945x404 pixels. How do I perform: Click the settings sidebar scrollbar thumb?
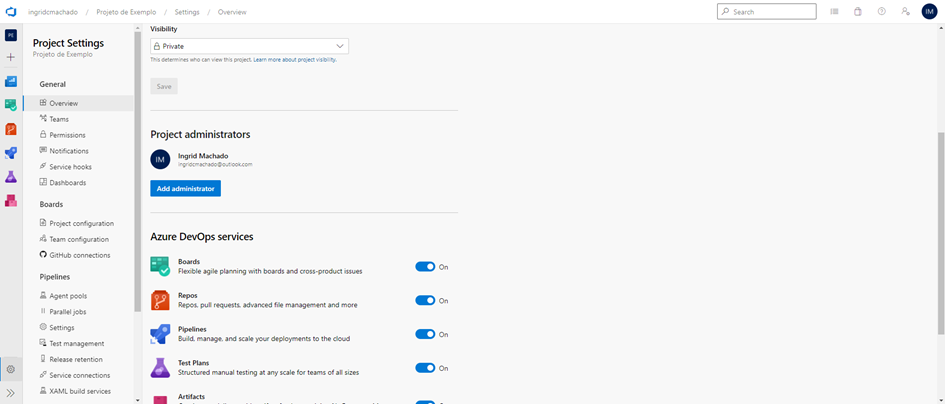137,169
